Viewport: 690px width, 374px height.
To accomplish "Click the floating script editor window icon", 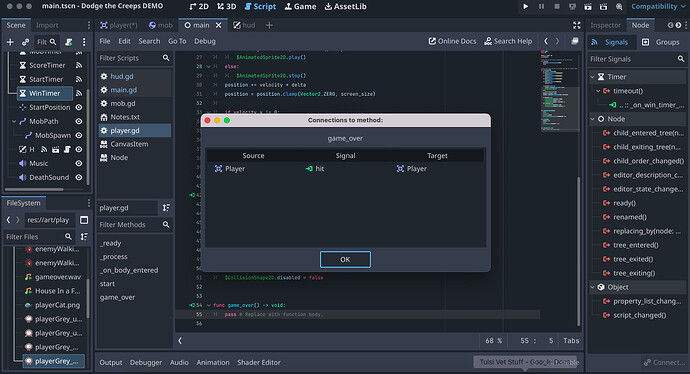I will pyautogui.click(x=575, y=41).
